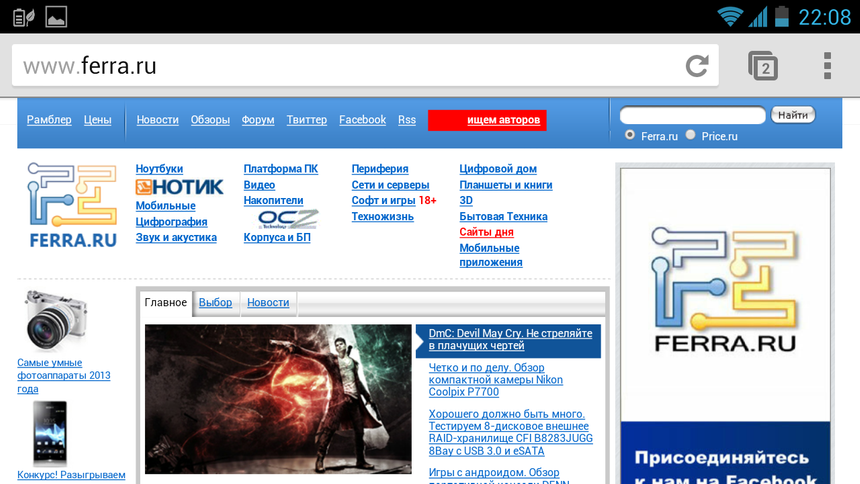The height and width of the screenshot is (484, 860).
Task: Open the CFI B8283JUGG RAID storage article
Action: 511,432
